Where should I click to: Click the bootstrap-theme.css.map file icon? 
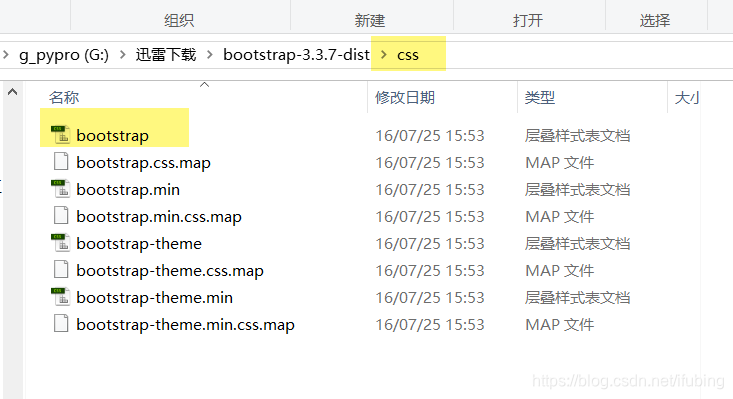point(61,270)
